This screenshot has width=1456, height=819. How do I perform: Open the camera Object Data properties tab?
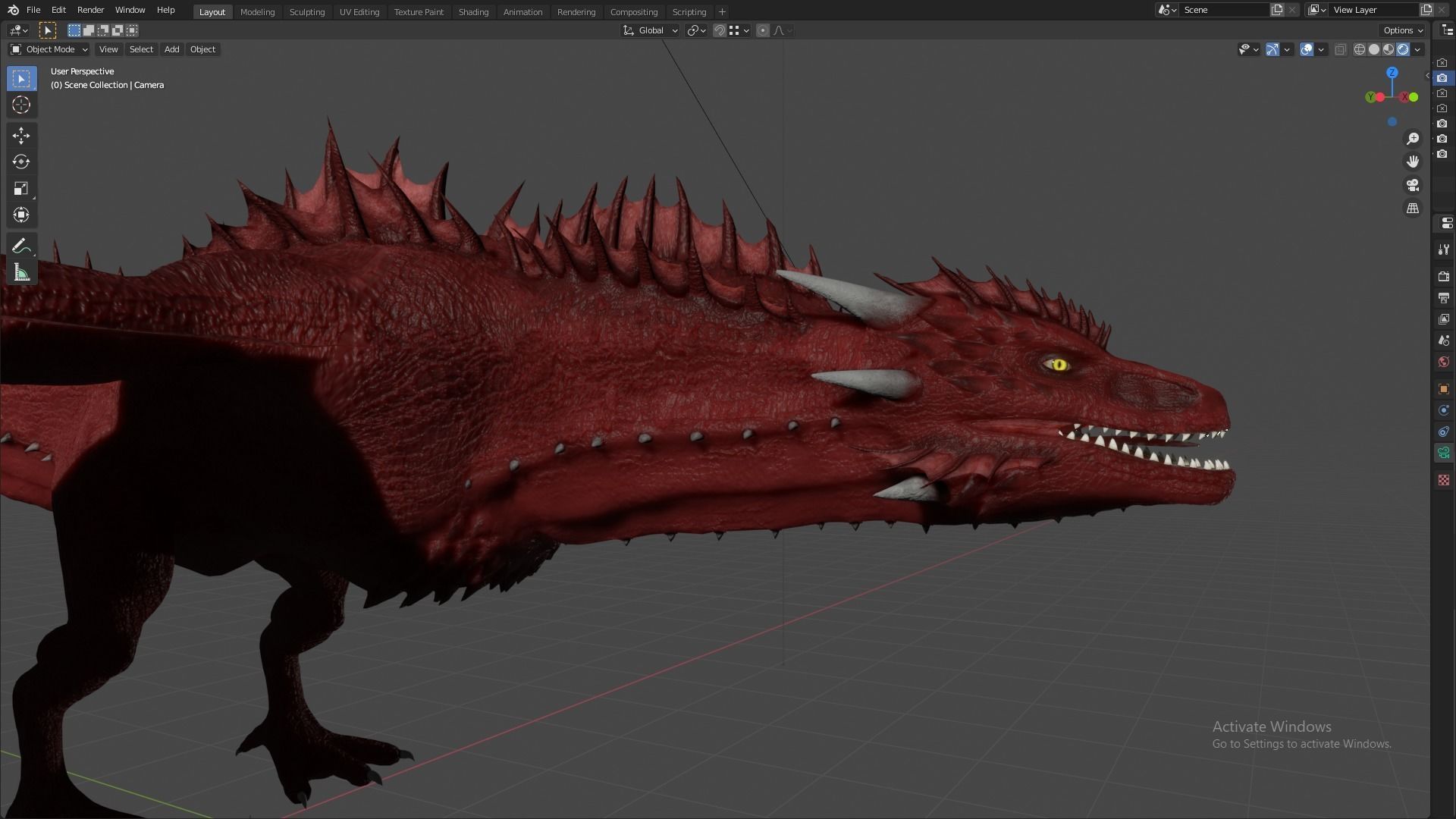click(x=1443, y=453)
